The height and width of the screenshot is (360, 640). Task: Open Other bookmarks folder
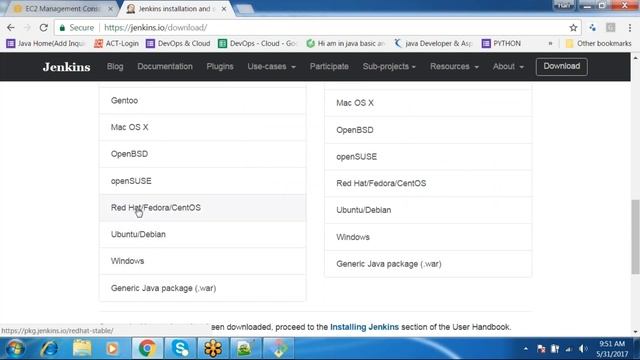pos(598,43)
